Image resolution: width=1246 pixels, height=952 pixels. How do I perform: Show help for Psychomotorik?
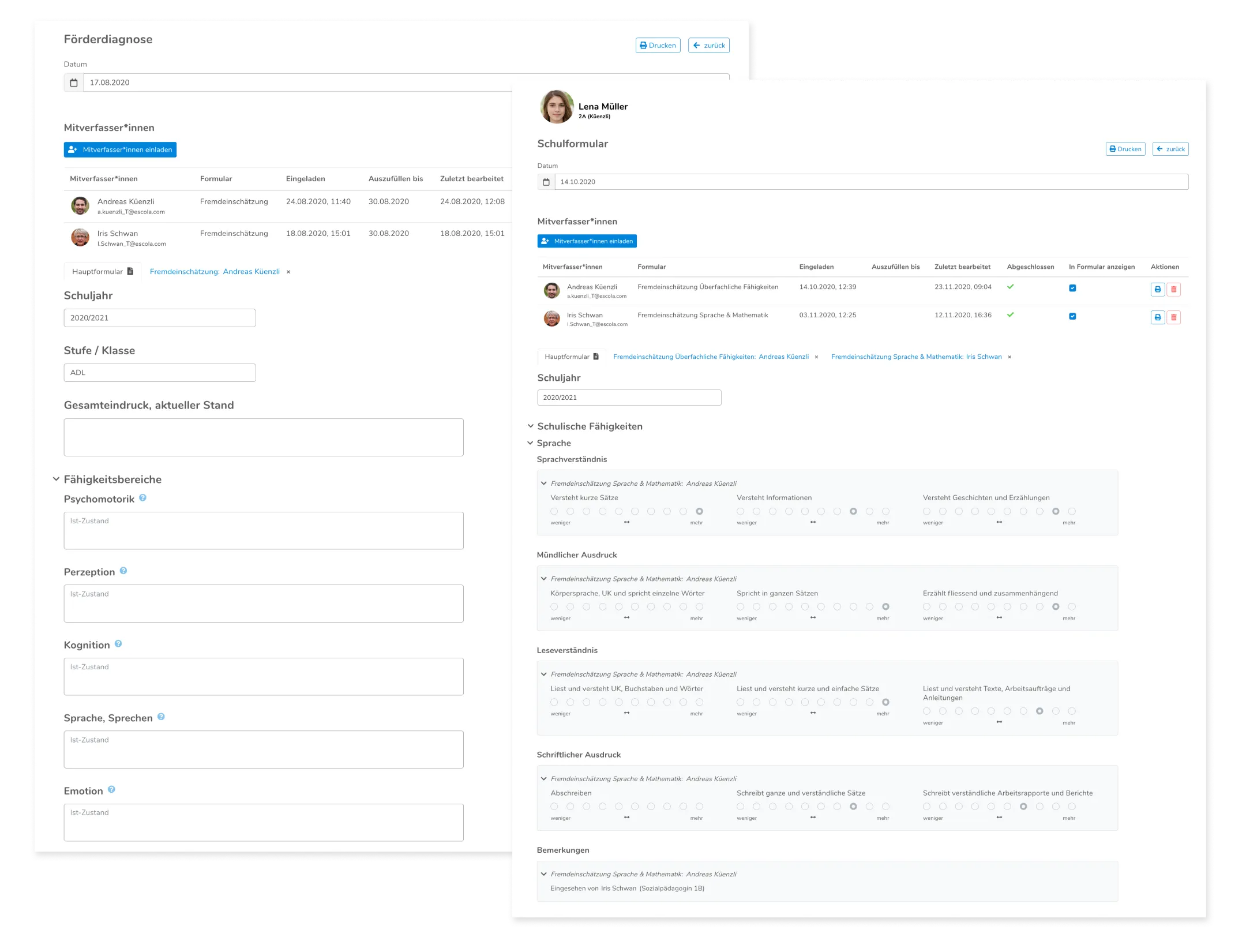coord(142,498)
